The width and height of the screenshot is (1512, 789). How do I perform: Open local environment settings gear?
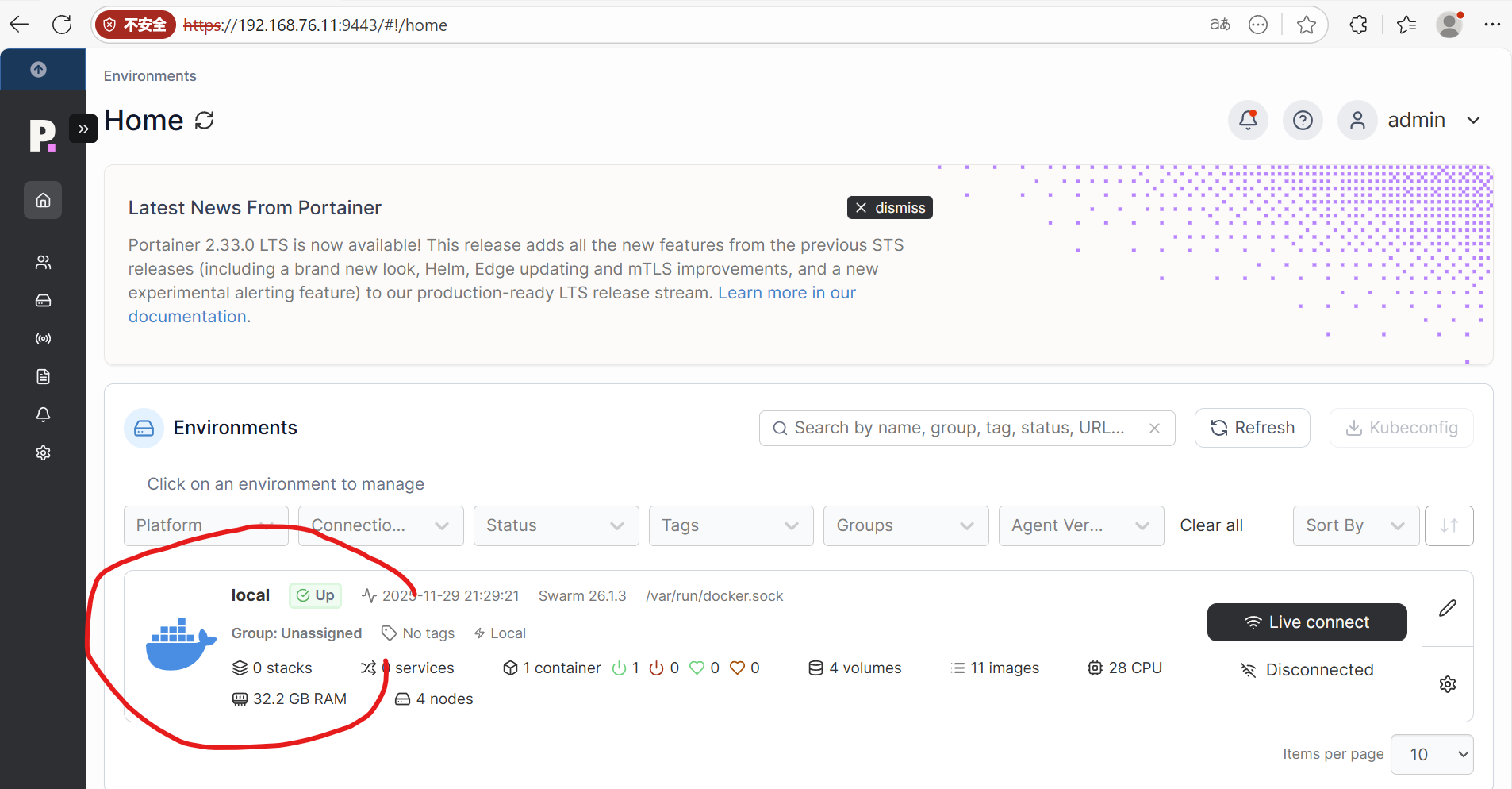point(1448,684)
